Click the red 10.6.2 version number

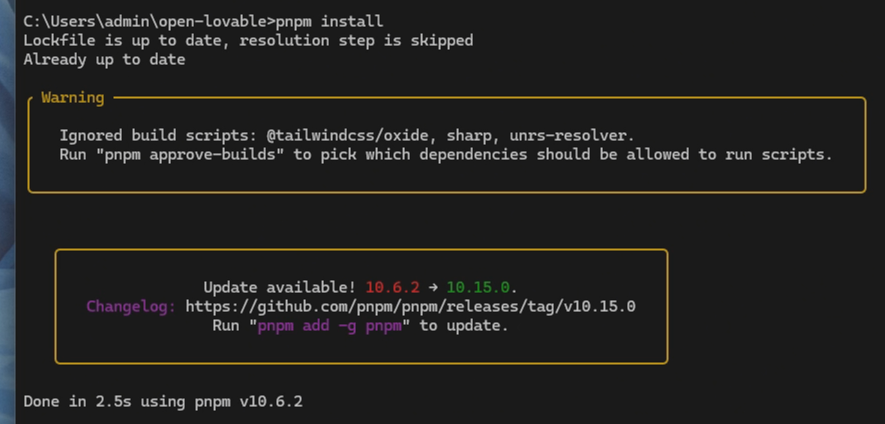pyautogui.click(x=392, y=287)
